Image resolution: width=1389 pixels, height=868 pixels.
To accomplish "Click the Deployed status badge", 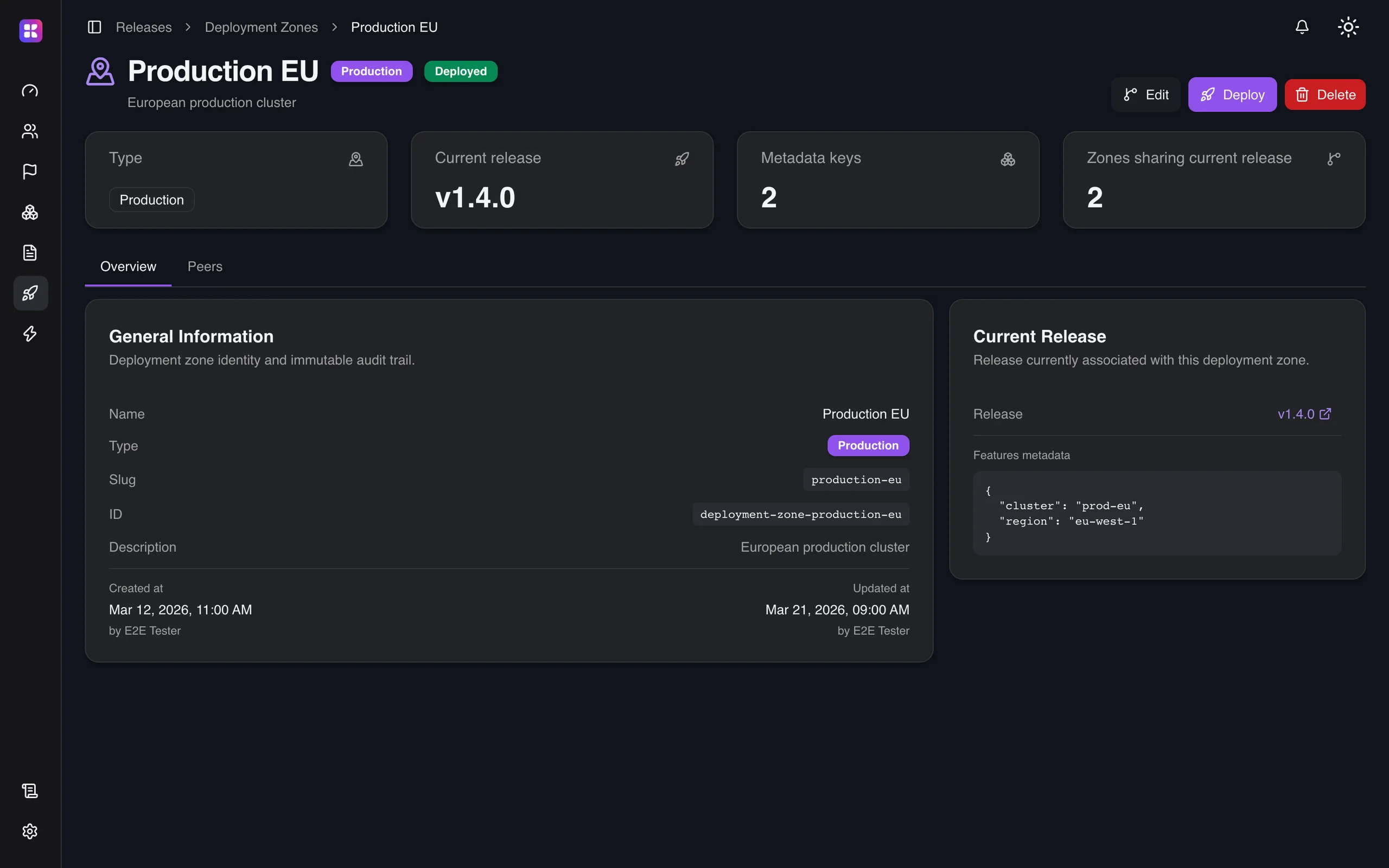I will pyautogui.click(x=460, y=71).
